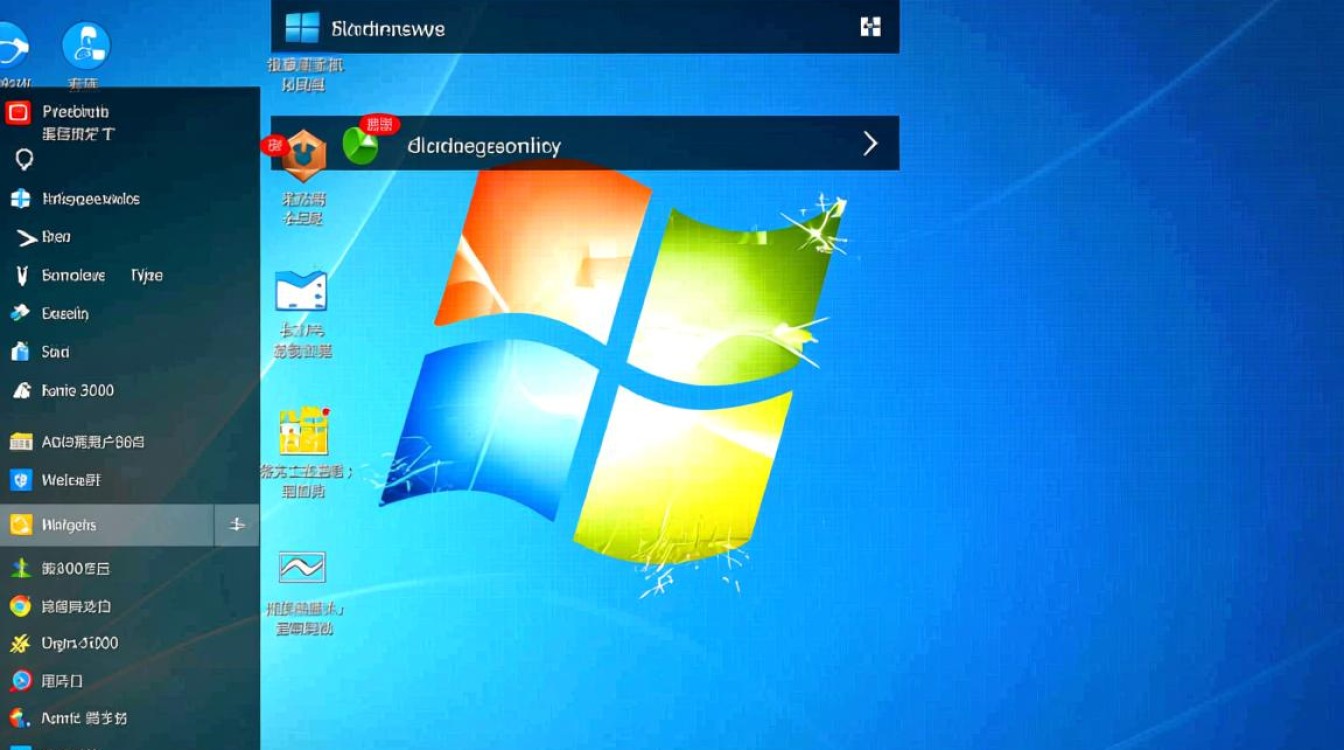Select the "Bonoleve" menu item
1344x750 pixels.
point(74,275)
